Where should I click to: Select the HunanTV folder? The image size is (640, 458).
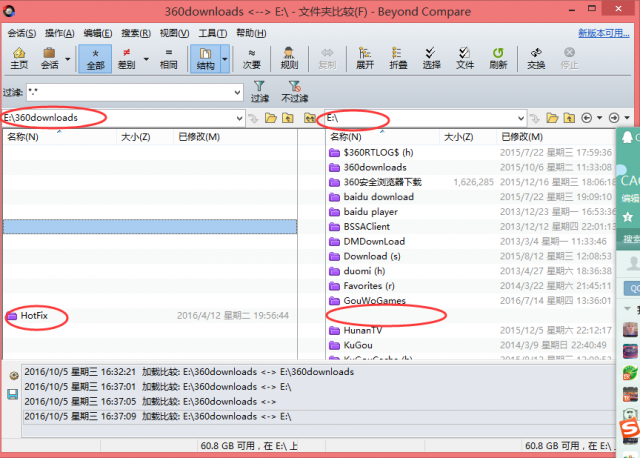[x=356, y=330]
